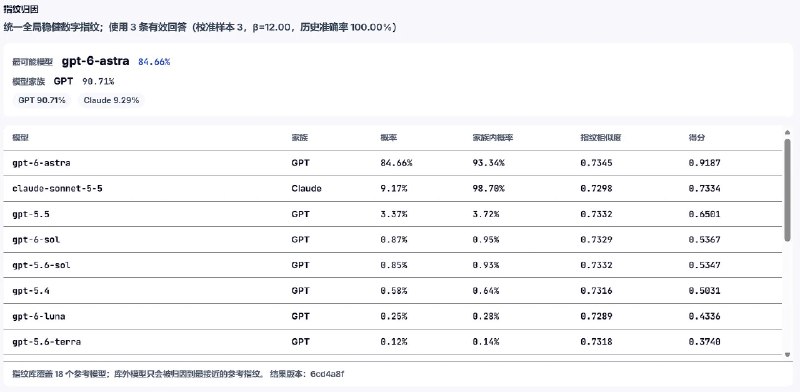800x392 pixels.
Task: Select the Claude 9.29% family chip
Action: tap(111, 101)
